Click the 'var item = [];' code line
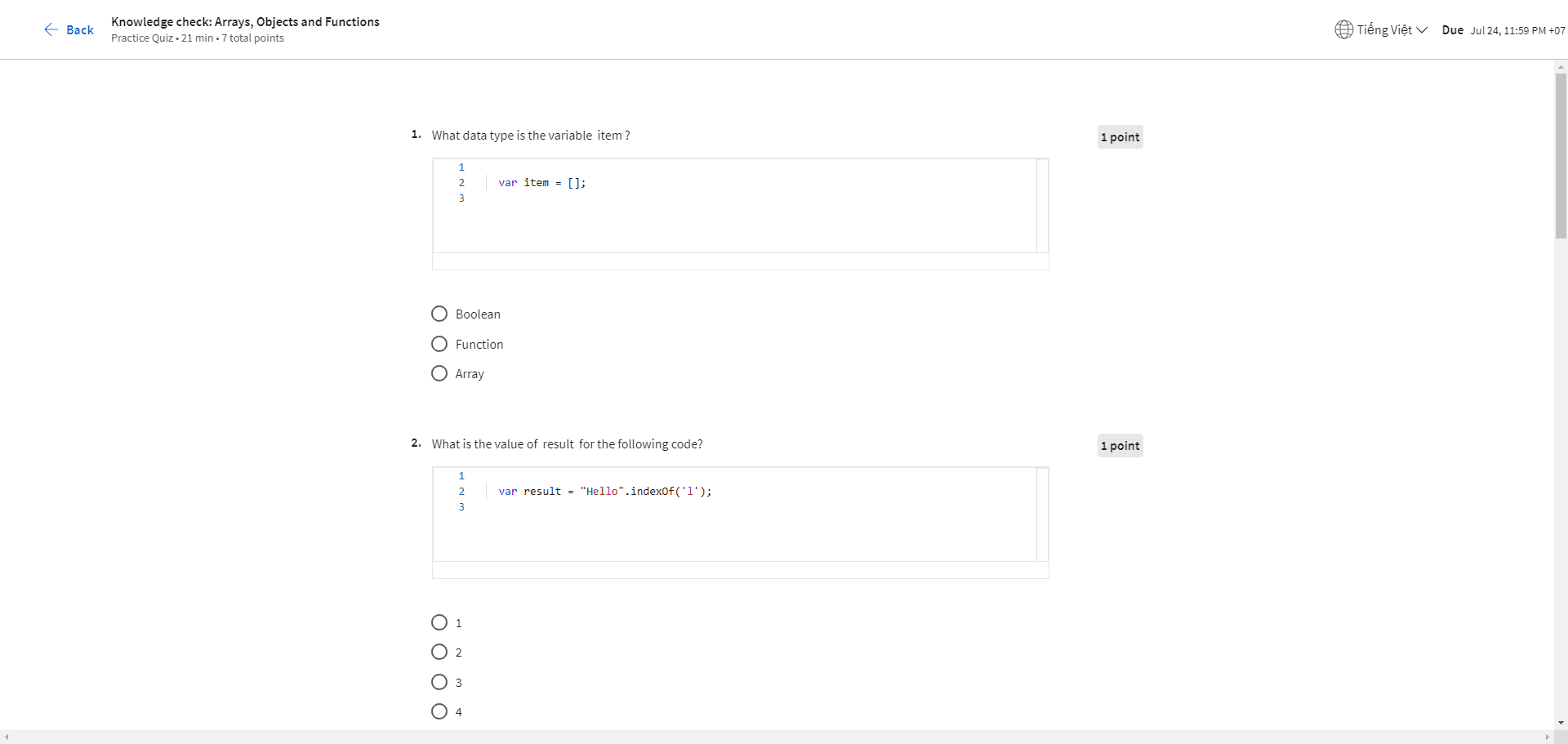This screenshot has height=744, width=1568. (542, 183)
